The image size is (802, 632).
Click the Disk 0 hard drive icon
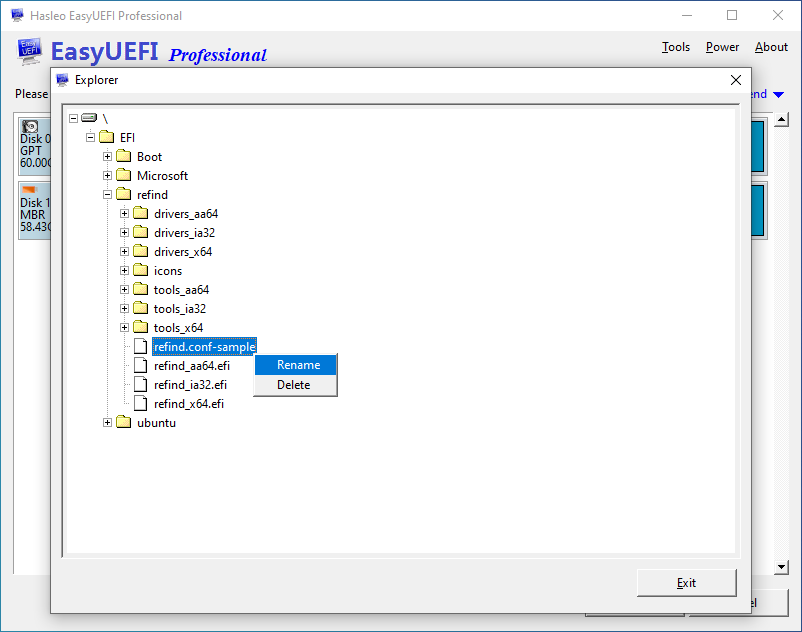pos(30,126)
